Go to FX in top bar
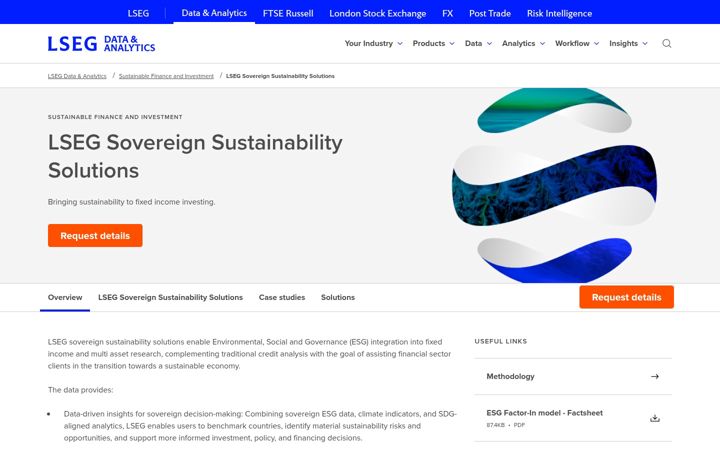Viewport: 720px width, 450px height. pyautogui.click(x=447, y=13)
